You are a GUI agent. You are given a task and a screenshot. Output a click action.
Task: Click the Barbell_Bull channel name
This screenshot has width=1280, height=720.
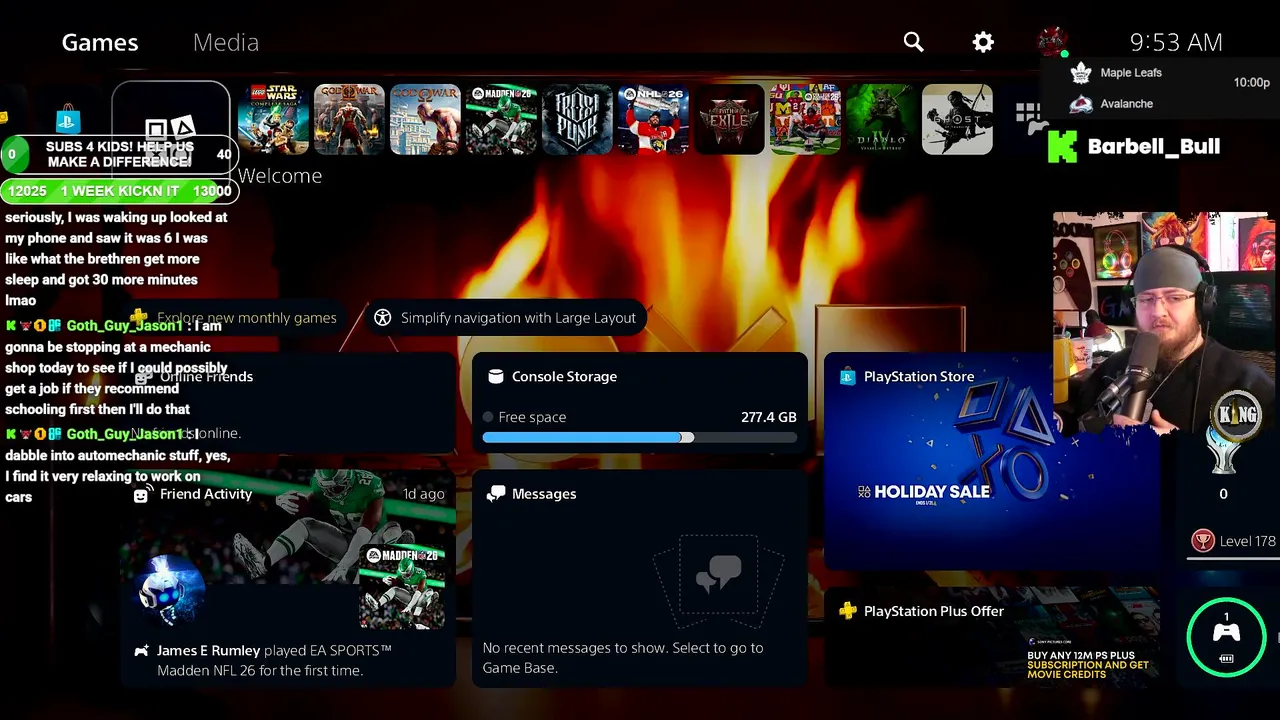1153,146
